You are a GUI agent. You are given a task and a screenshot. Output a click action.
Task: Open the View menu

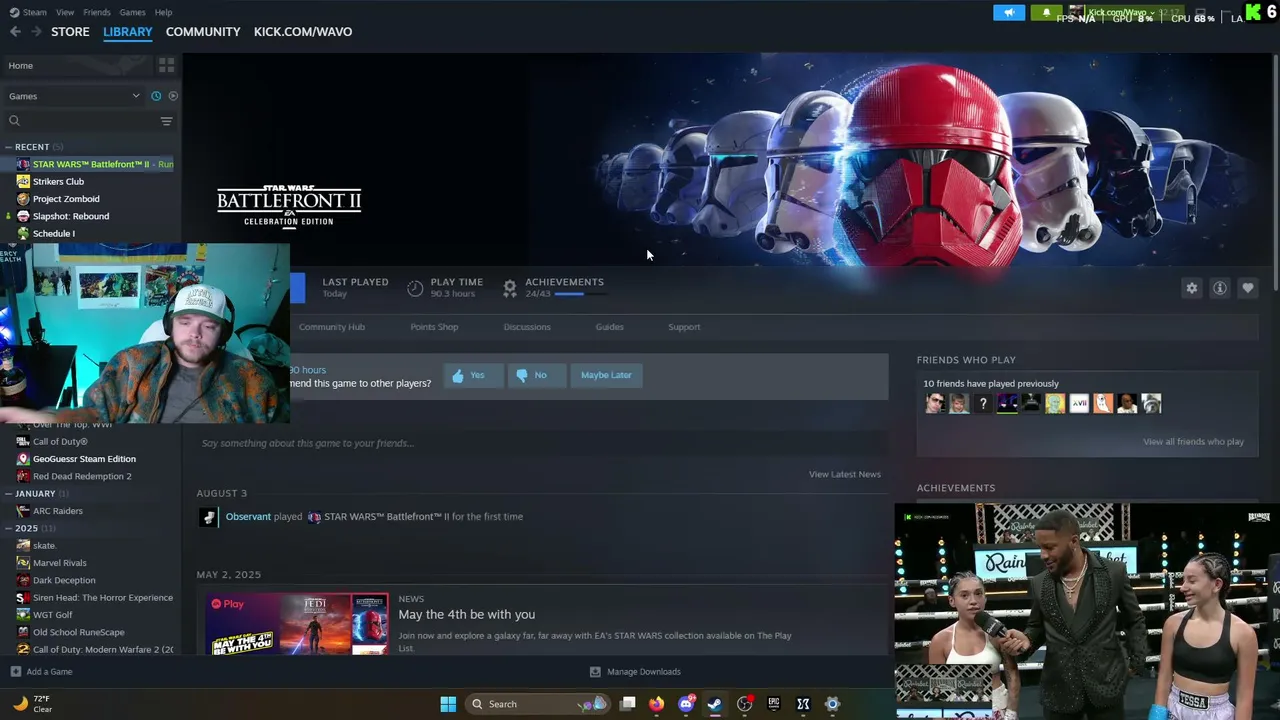click(x=65, y=12)
